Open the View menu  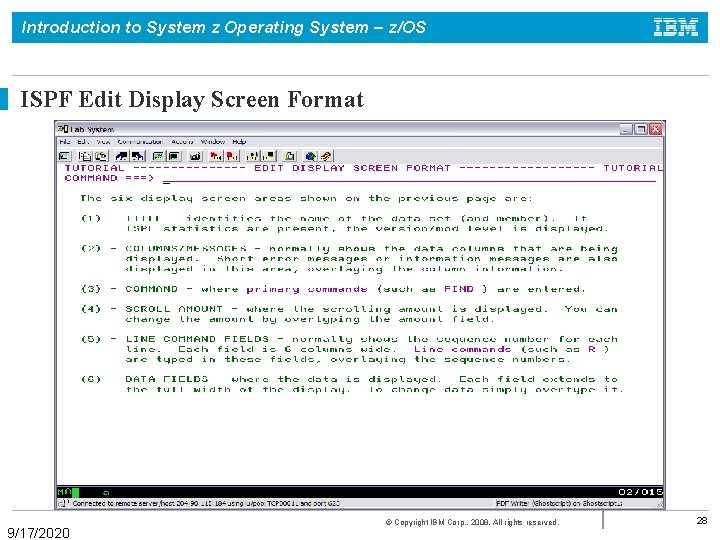(x=103, y=142)
